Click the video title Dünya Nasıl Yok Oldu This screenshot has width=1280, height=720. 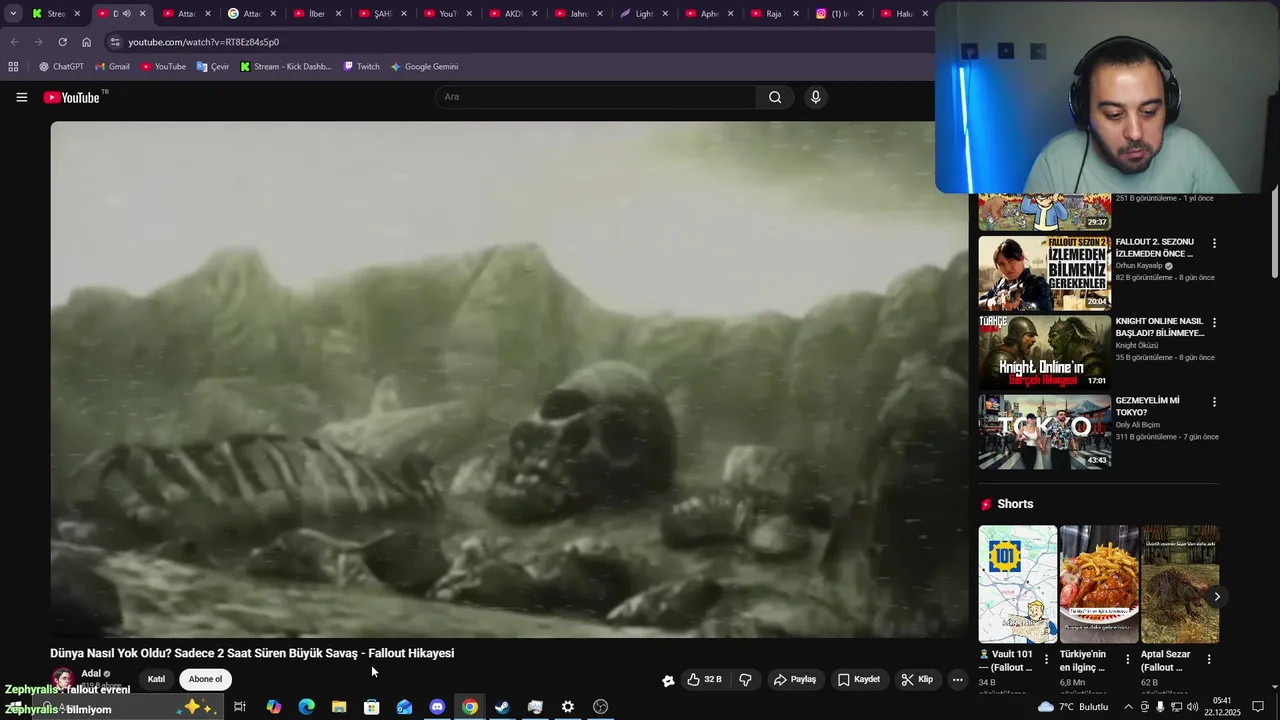pyautogui.click(x=252, y=653)
